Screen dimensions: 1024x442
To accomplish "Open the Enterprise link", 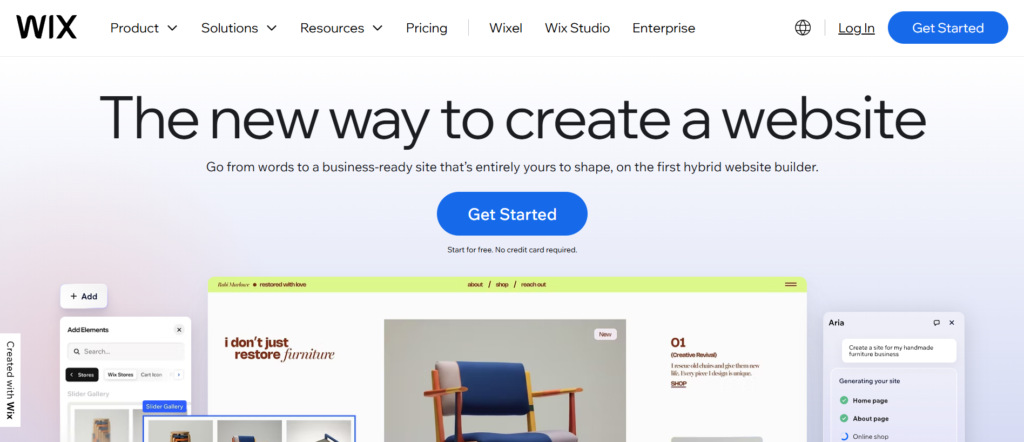I will point(664,28).
